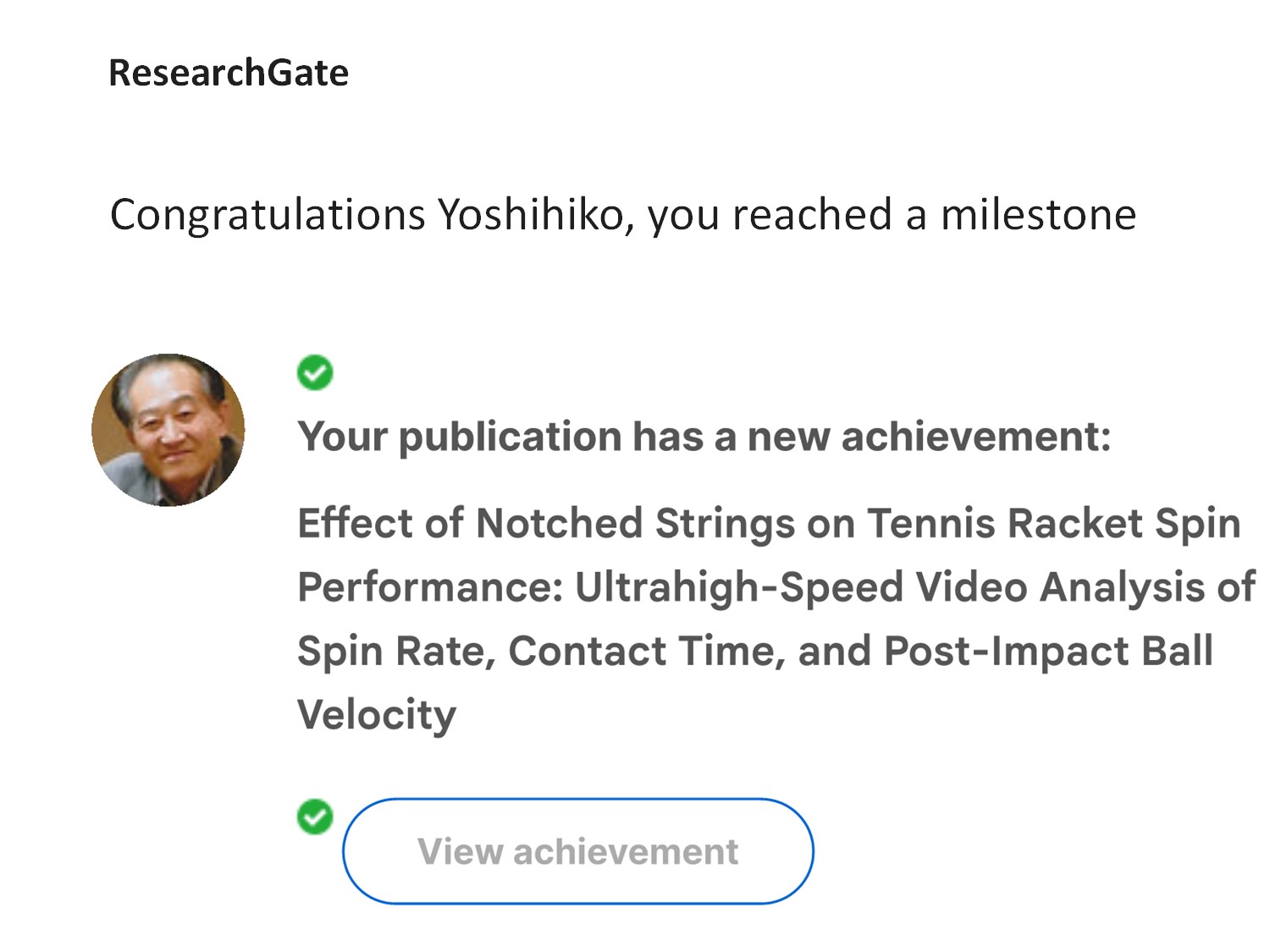Click the word "Velocity" ending the title
The width and height of the screenshot is (1270, 952).
click(x=377, y=716)
